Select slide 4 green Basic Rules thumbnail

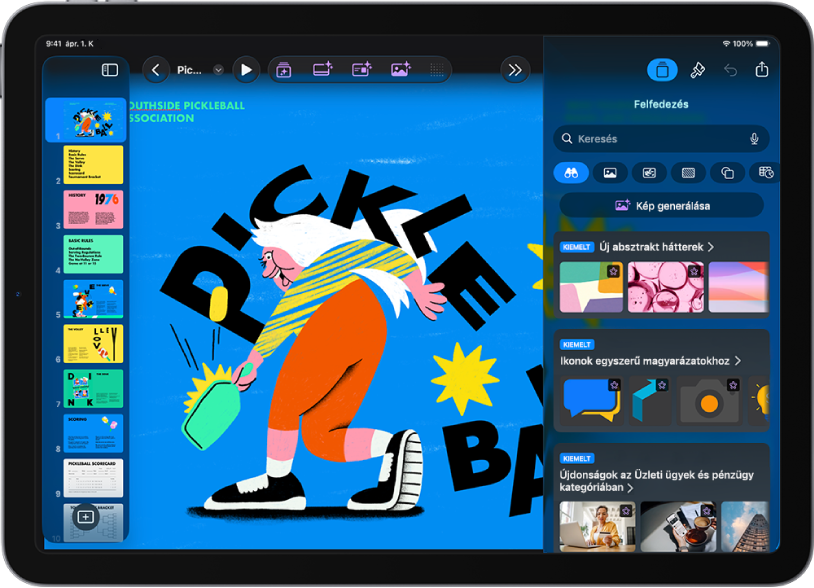tap(93, 254)
